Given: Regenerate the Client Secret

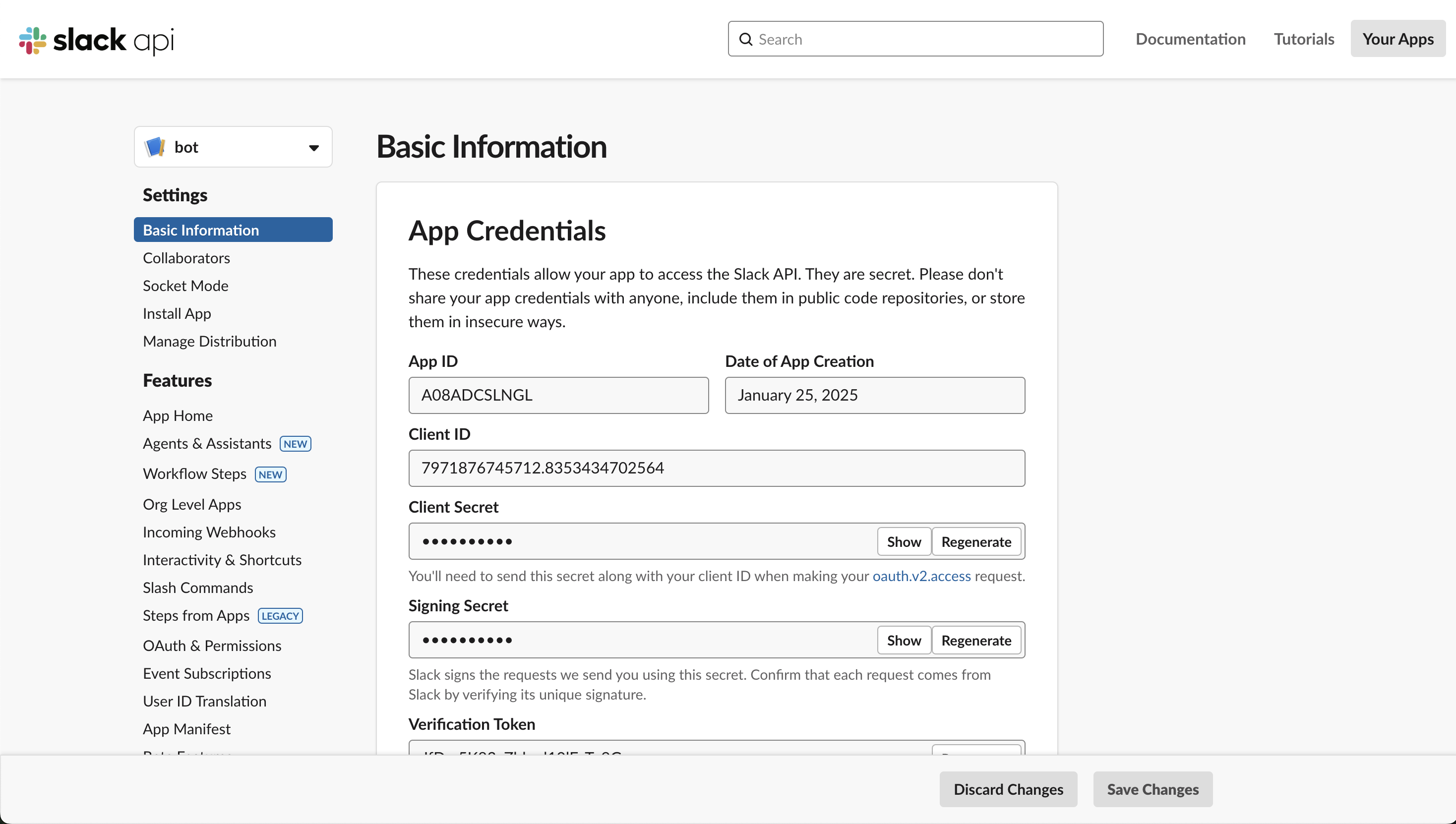Looking at the screenshot, I should click(x=976, y=541).
